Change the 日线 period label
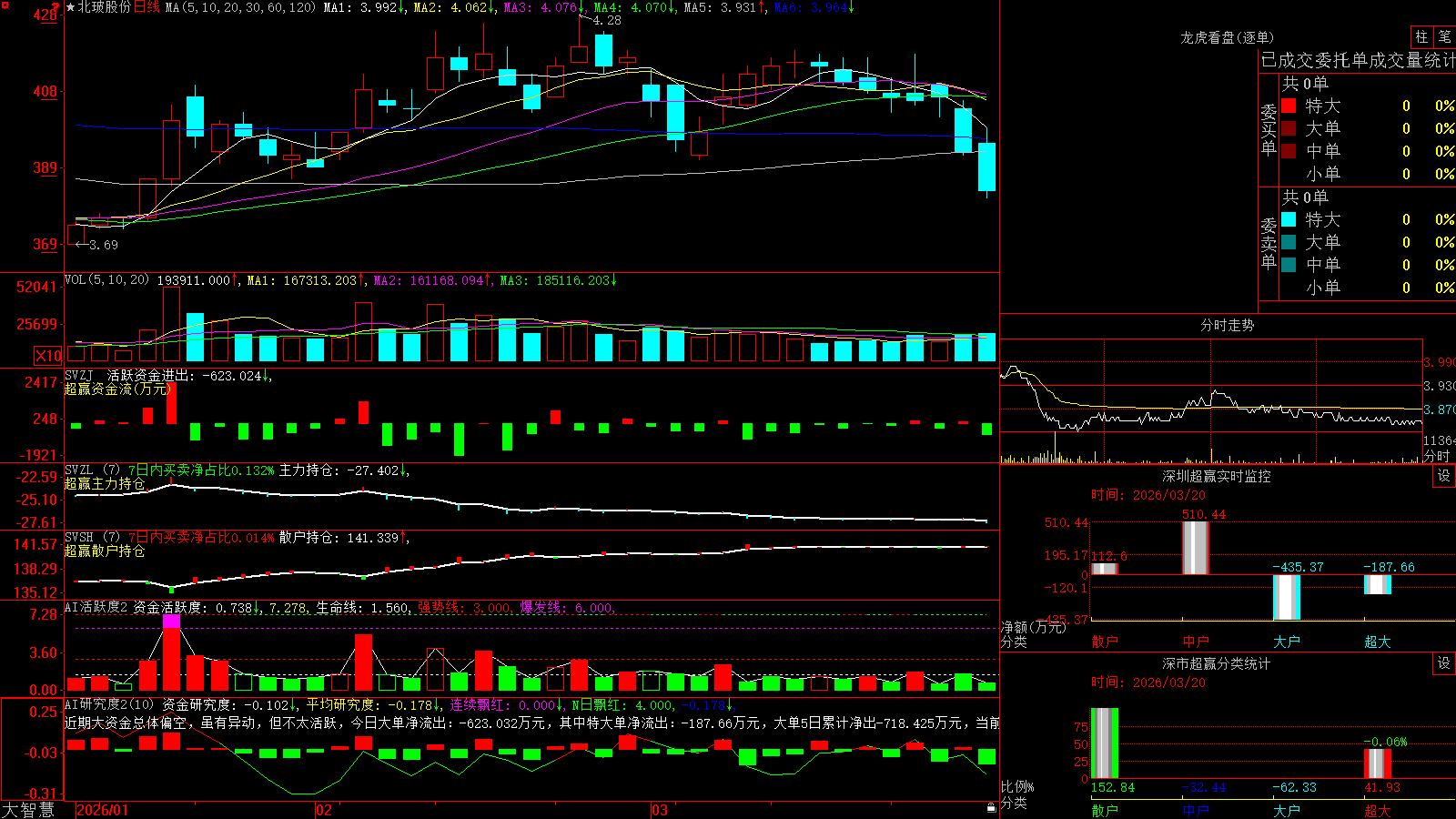The width and height of the screenshot is (1456, 819). tap(147, 7)
